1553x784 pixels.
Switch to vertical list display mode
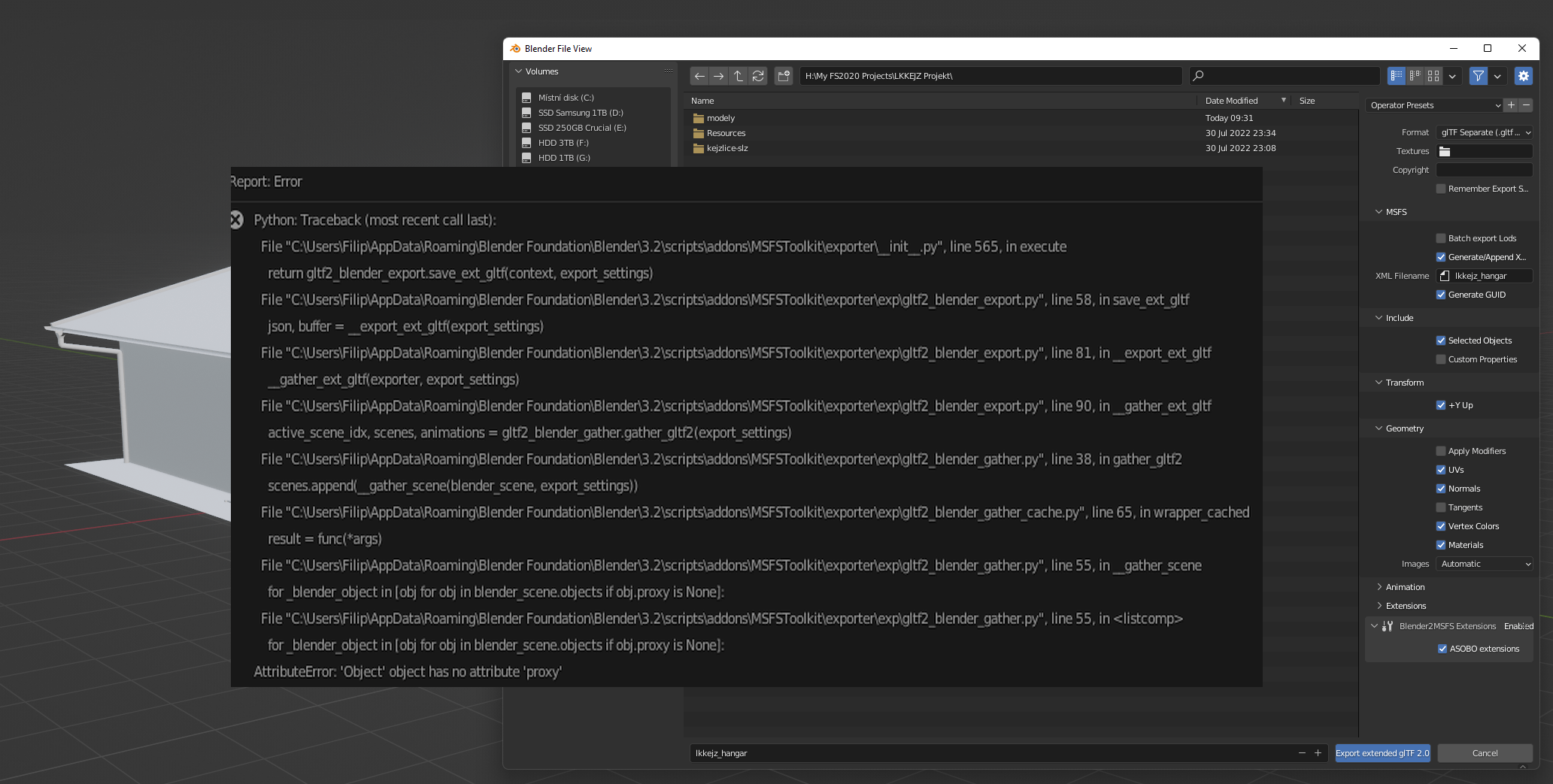point(1397,75)
